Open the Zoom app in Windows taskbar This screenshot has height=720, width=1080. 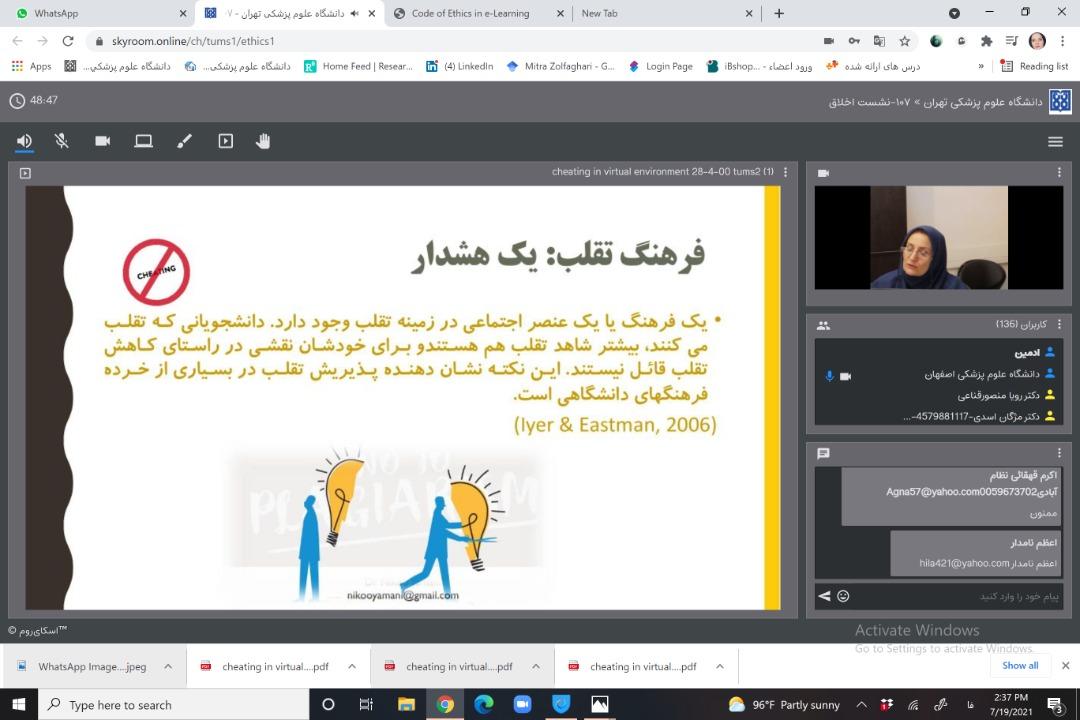pos(522,705)
